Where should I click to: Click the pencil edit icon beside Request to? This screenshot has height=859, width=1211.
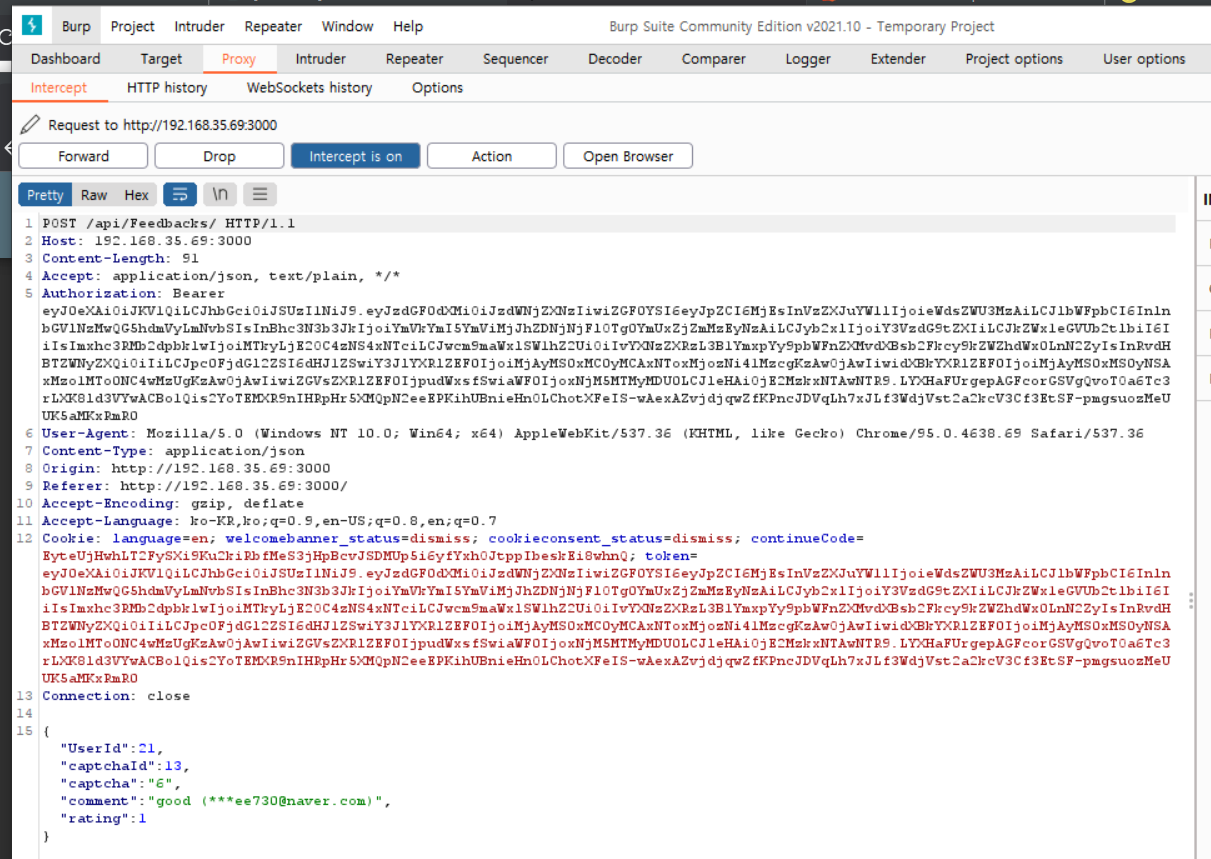(31, 125)
